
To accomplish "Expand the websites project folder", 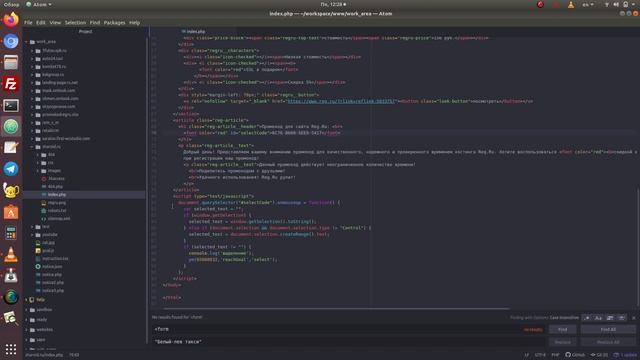I will pyautogui.click(x=27, y=329).
